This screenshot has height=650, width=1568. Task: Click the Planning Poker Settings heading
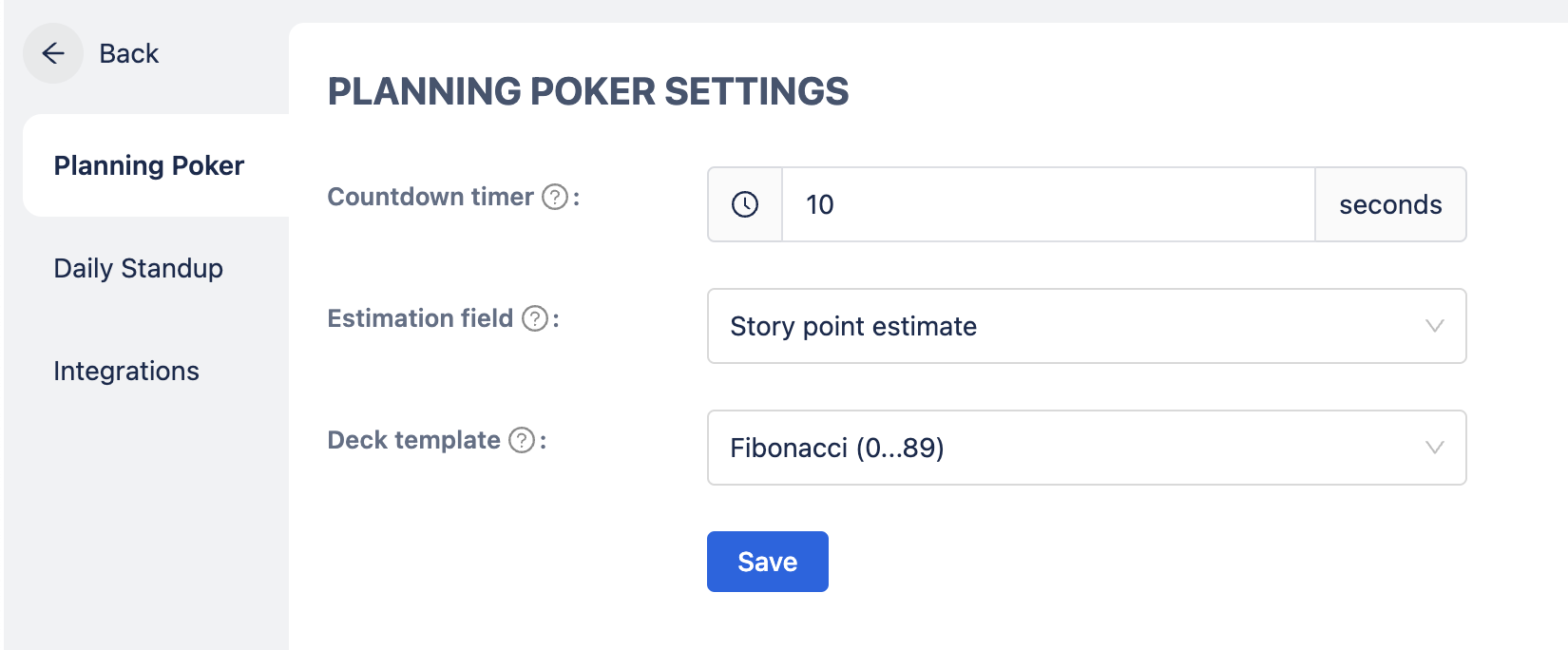pyautogui.click(x=588, y=91)
